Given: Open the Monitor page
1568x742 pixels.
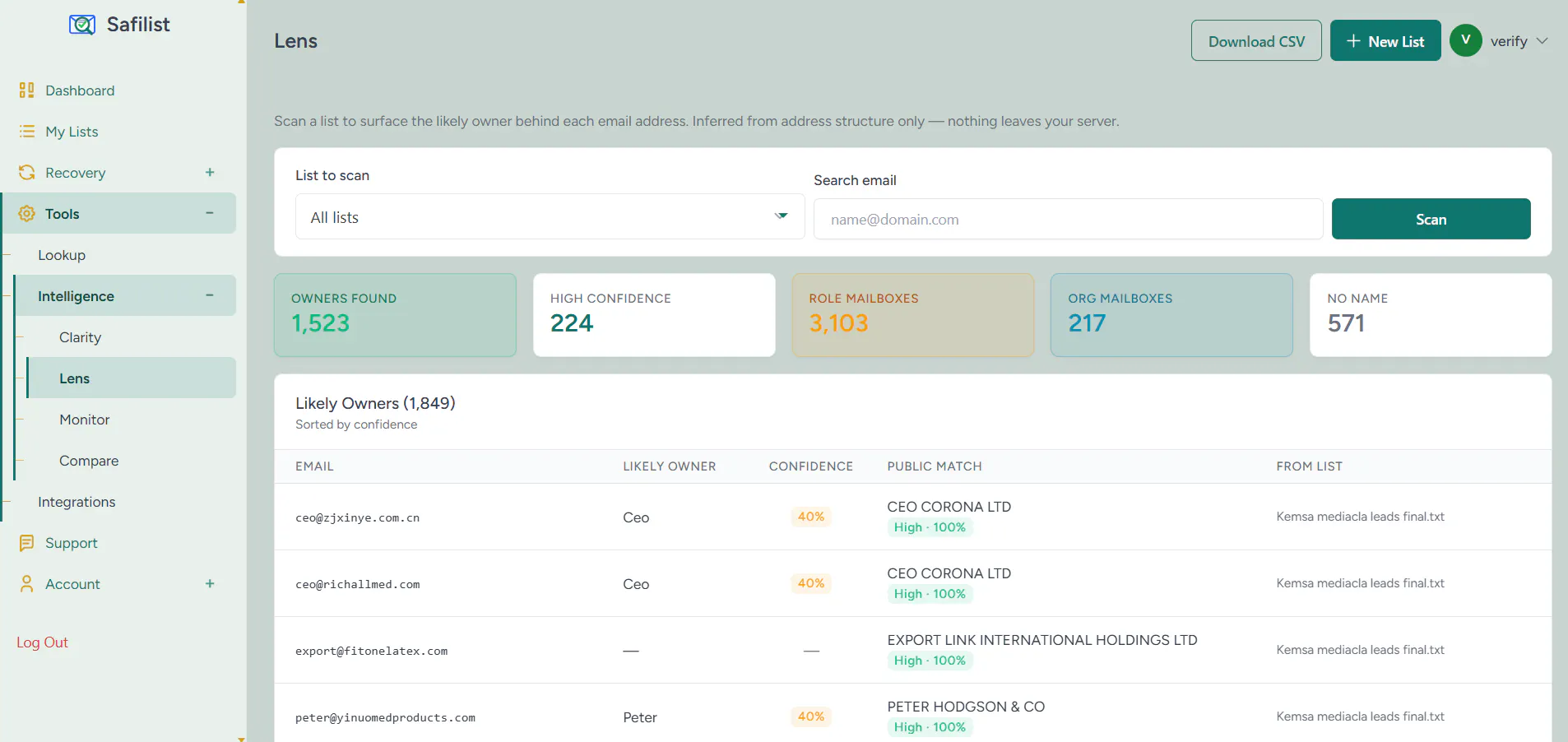Looking at the screenshot, I should coord(84,420).
